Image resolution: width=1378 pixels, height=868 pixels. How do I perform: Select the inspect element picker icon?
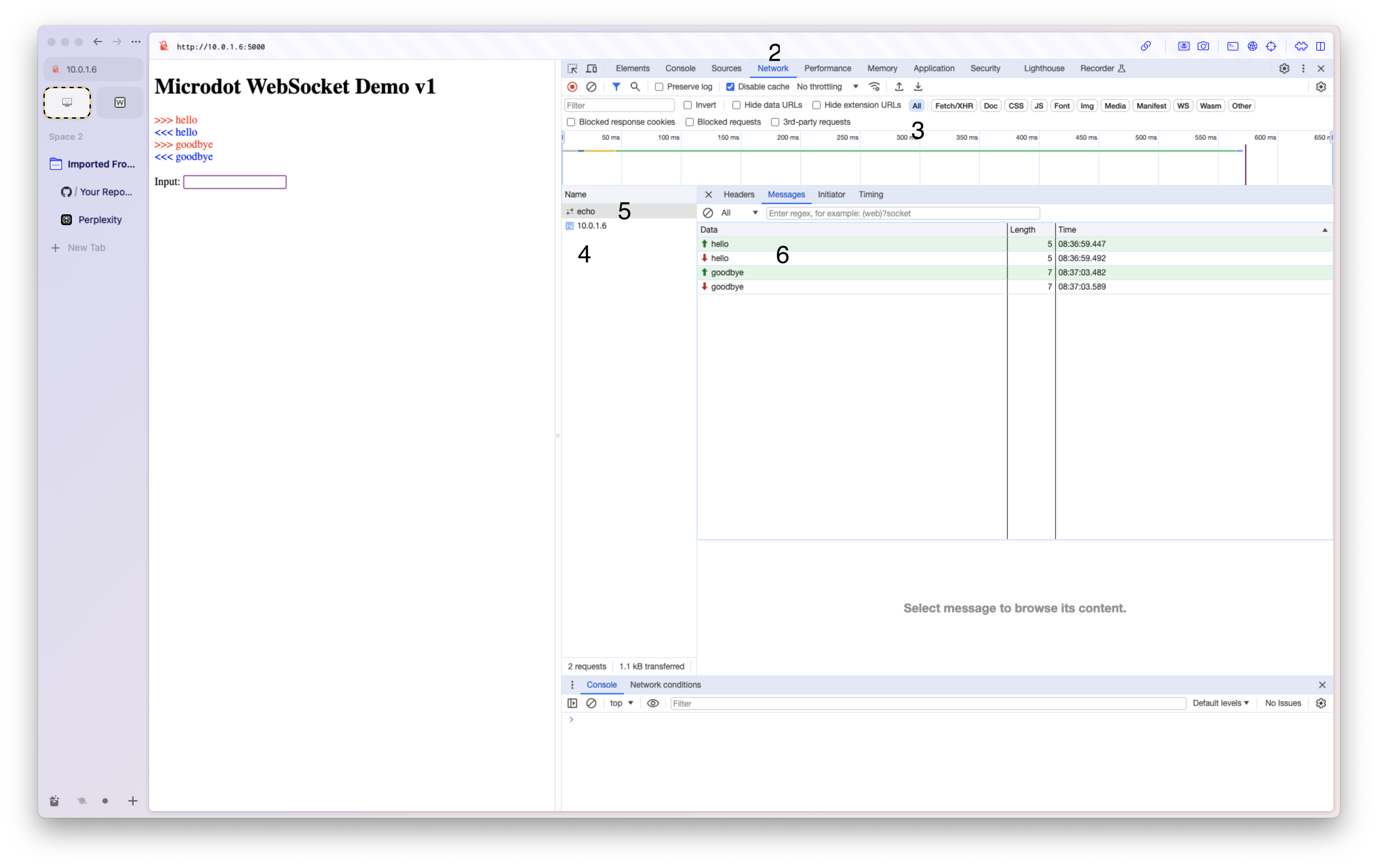pyautogui.click(x=572, y=69)
